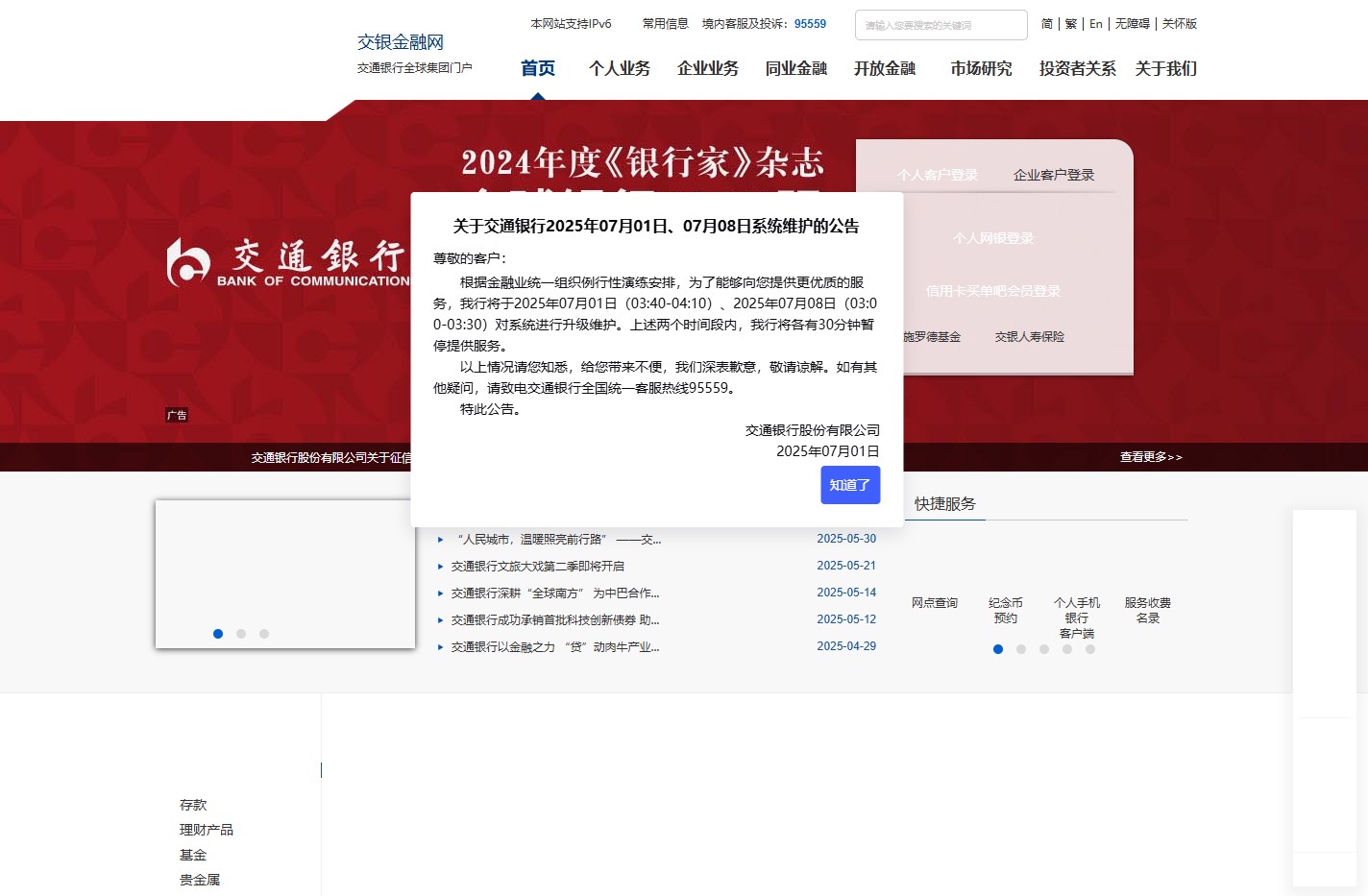Switch to the 个人客户登录 tab
The image size is (1368, 896).
pyautogui.click(x=938, y=175)
